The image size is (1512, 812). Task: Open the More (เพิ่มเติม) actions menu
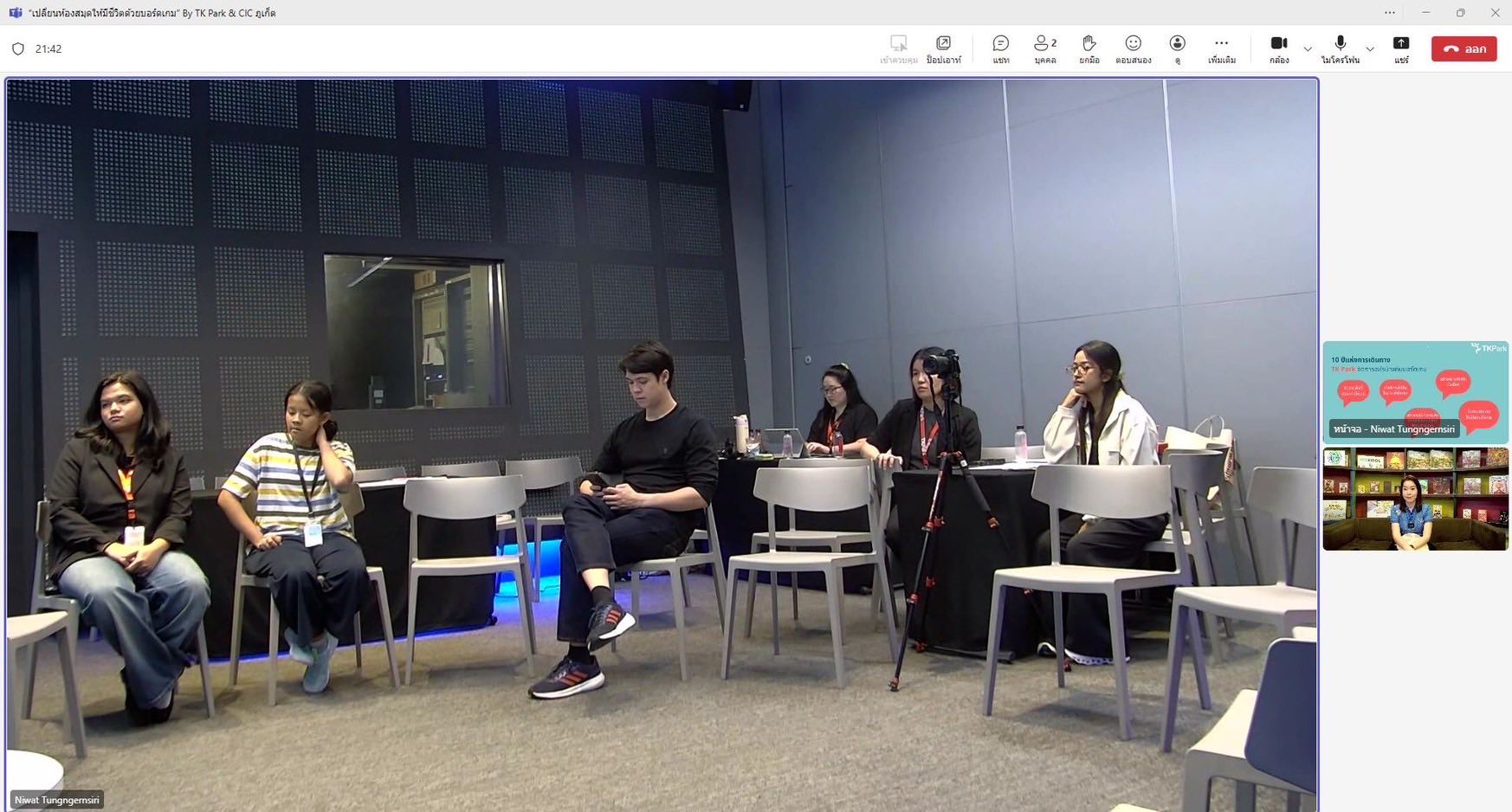(1221, 48)
